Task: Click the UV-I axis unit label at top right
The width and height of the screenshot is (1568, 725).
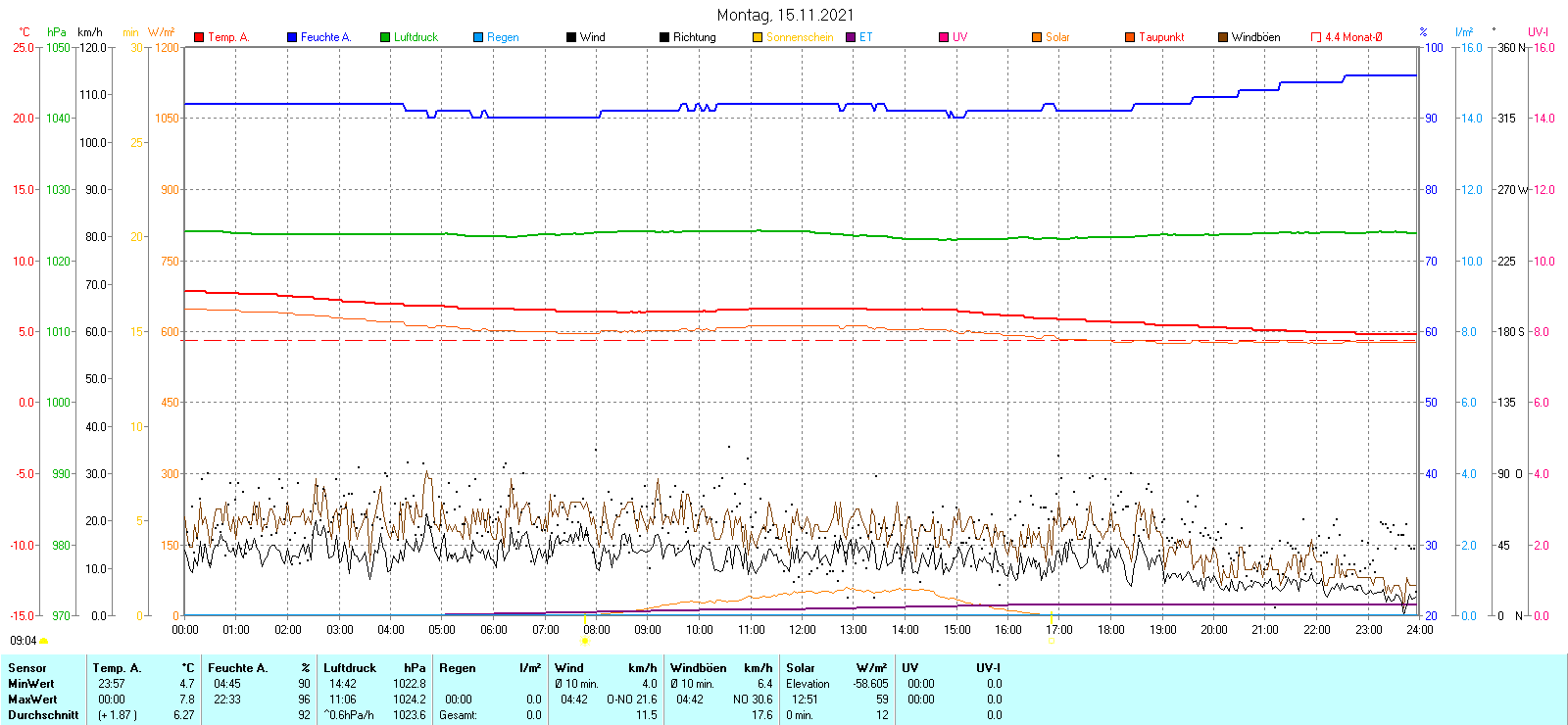Action: pos(1538,32)
